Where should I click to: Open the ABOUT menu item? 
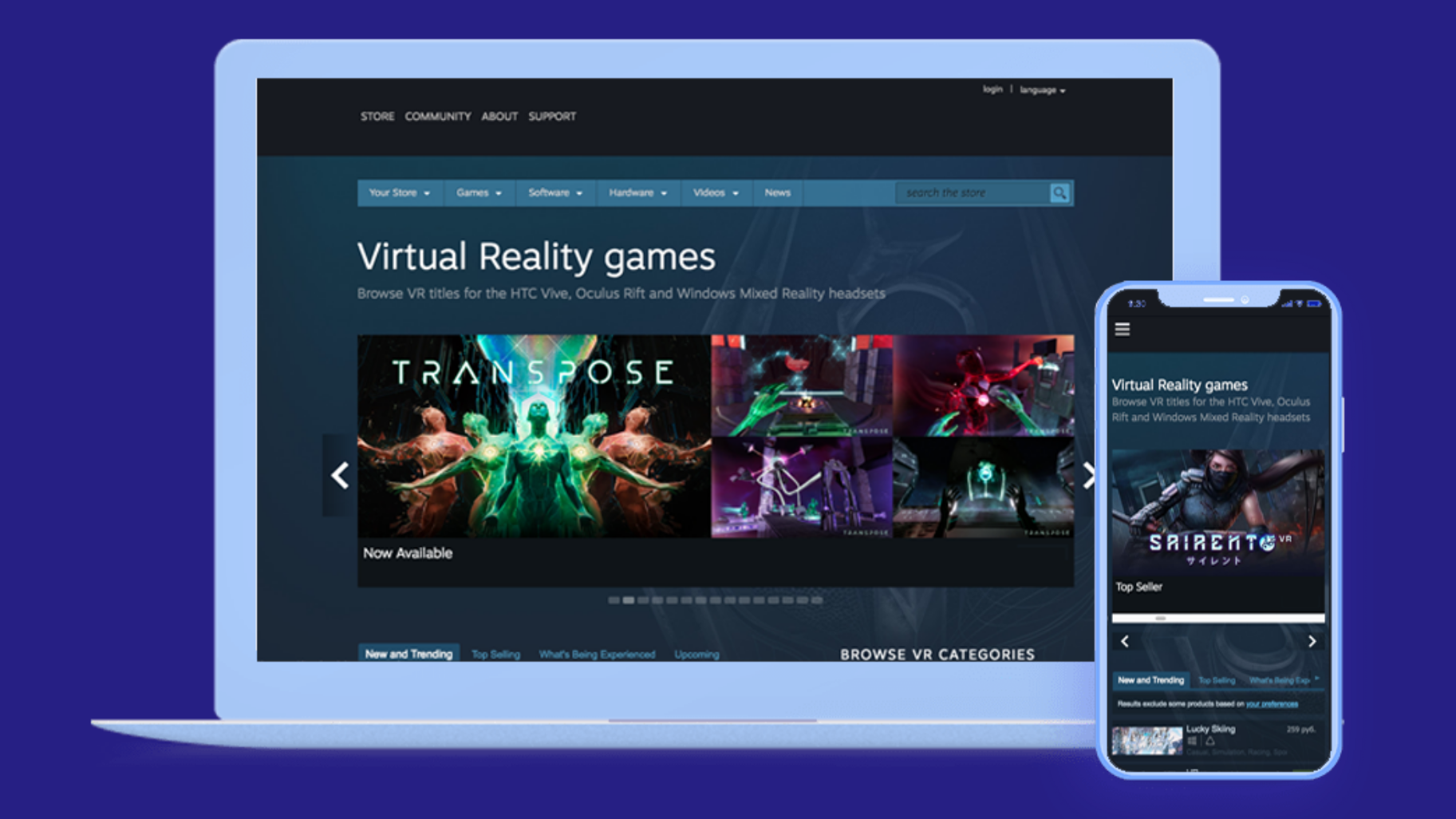point(499,117)
